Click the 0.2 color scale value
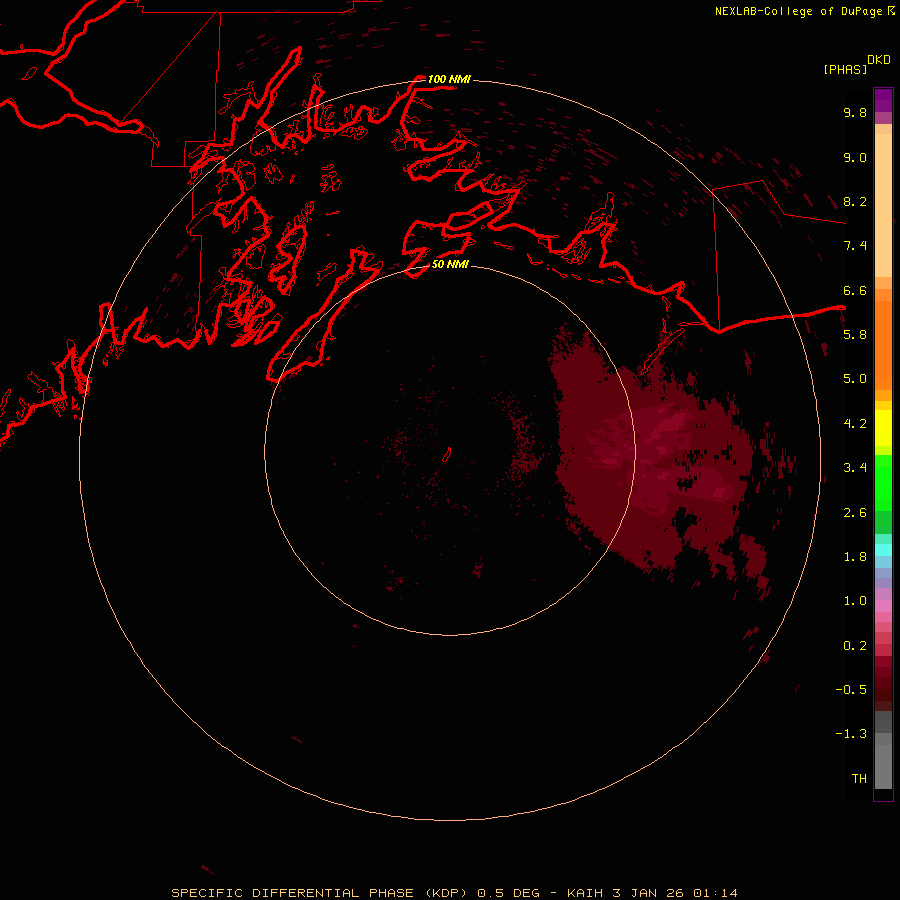 point(855,645)
